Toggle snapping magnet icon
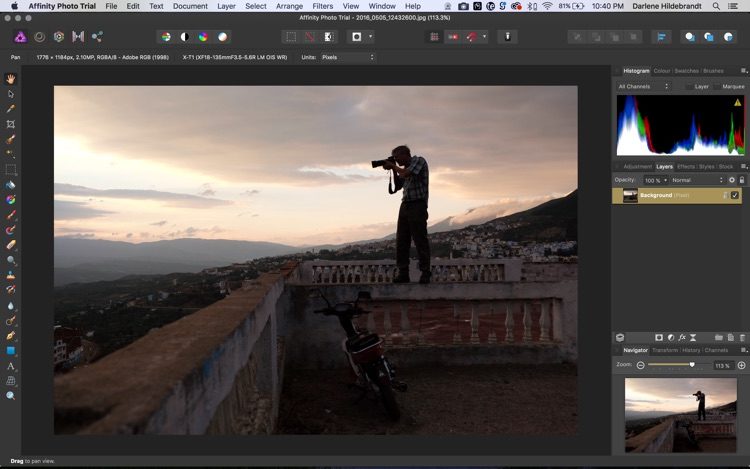 pos(473,37)
